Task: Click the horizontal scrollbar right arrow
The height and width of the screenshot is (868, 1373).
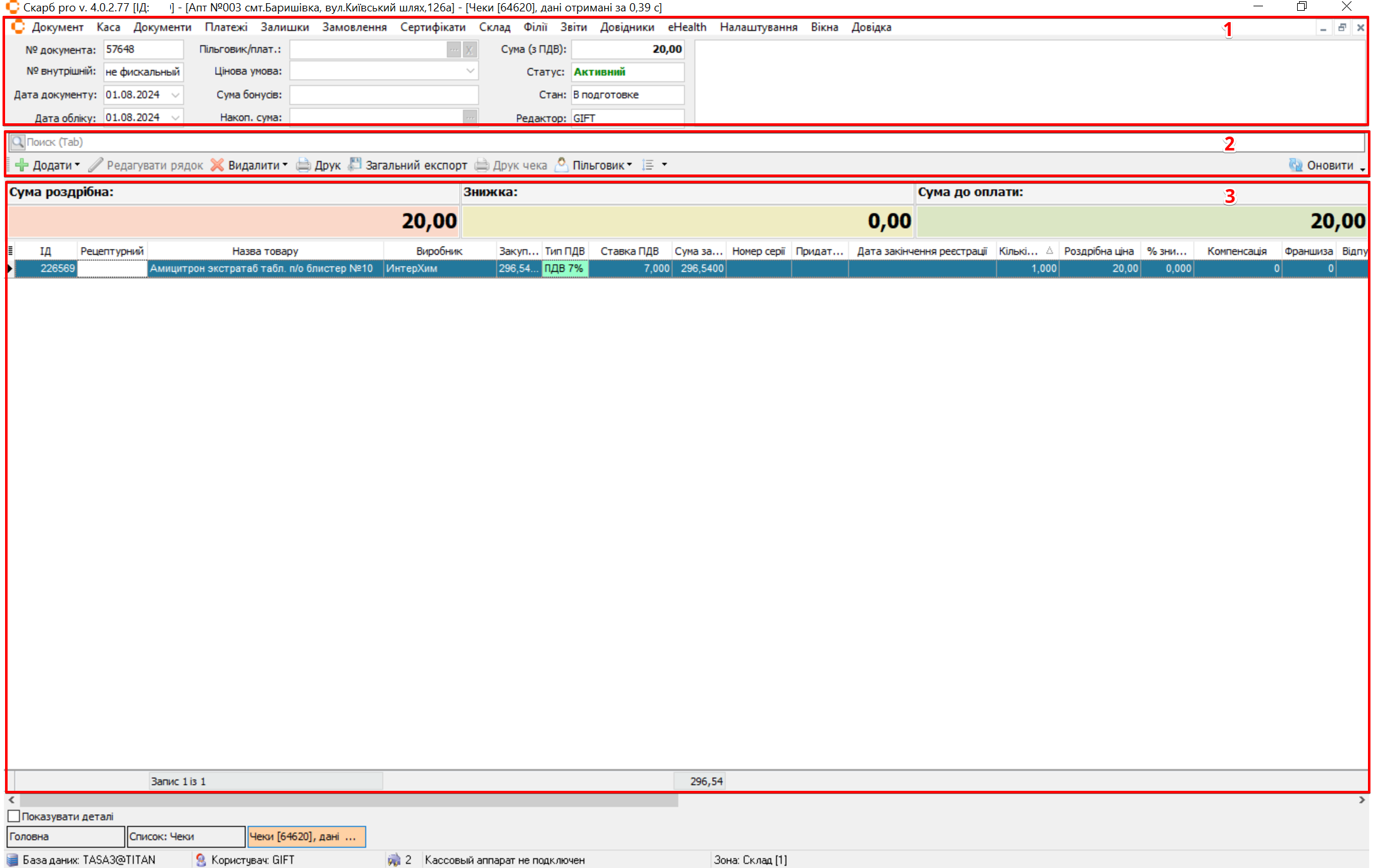Action: pos(1362,800)
